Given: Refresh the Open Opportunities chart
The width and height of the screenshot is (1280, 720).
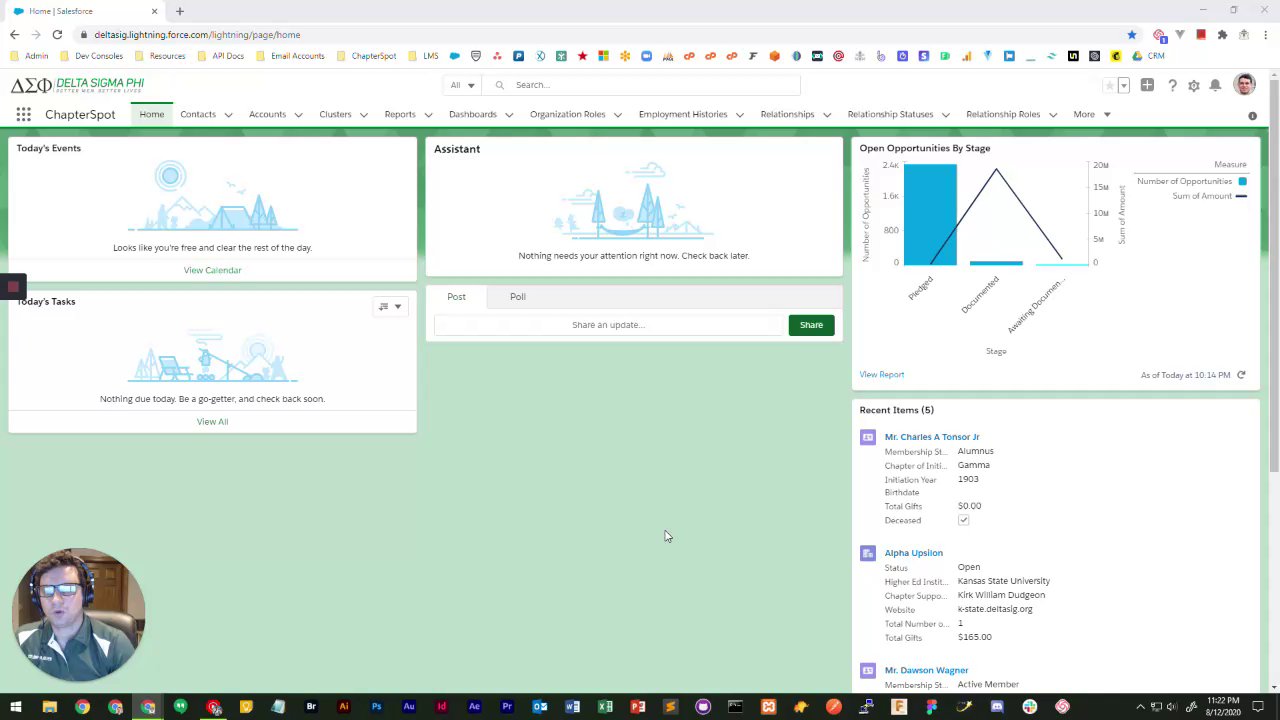Looking at the screenshot, I should [1241, 375].
